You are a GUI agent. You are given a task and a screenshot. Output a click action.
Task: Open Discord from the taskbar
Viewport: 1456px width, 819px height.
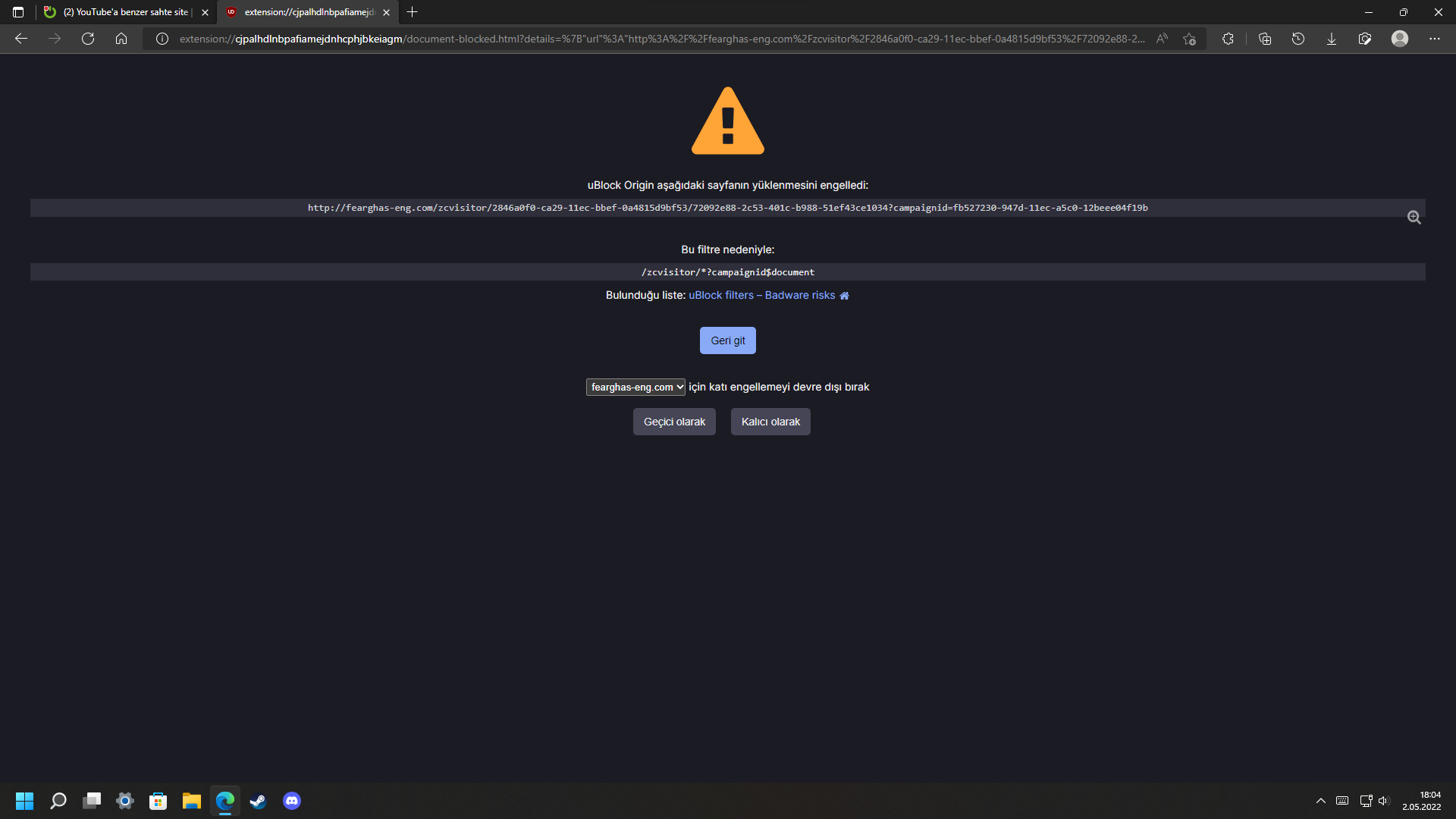pyautogui.click(x=292, y=801)
